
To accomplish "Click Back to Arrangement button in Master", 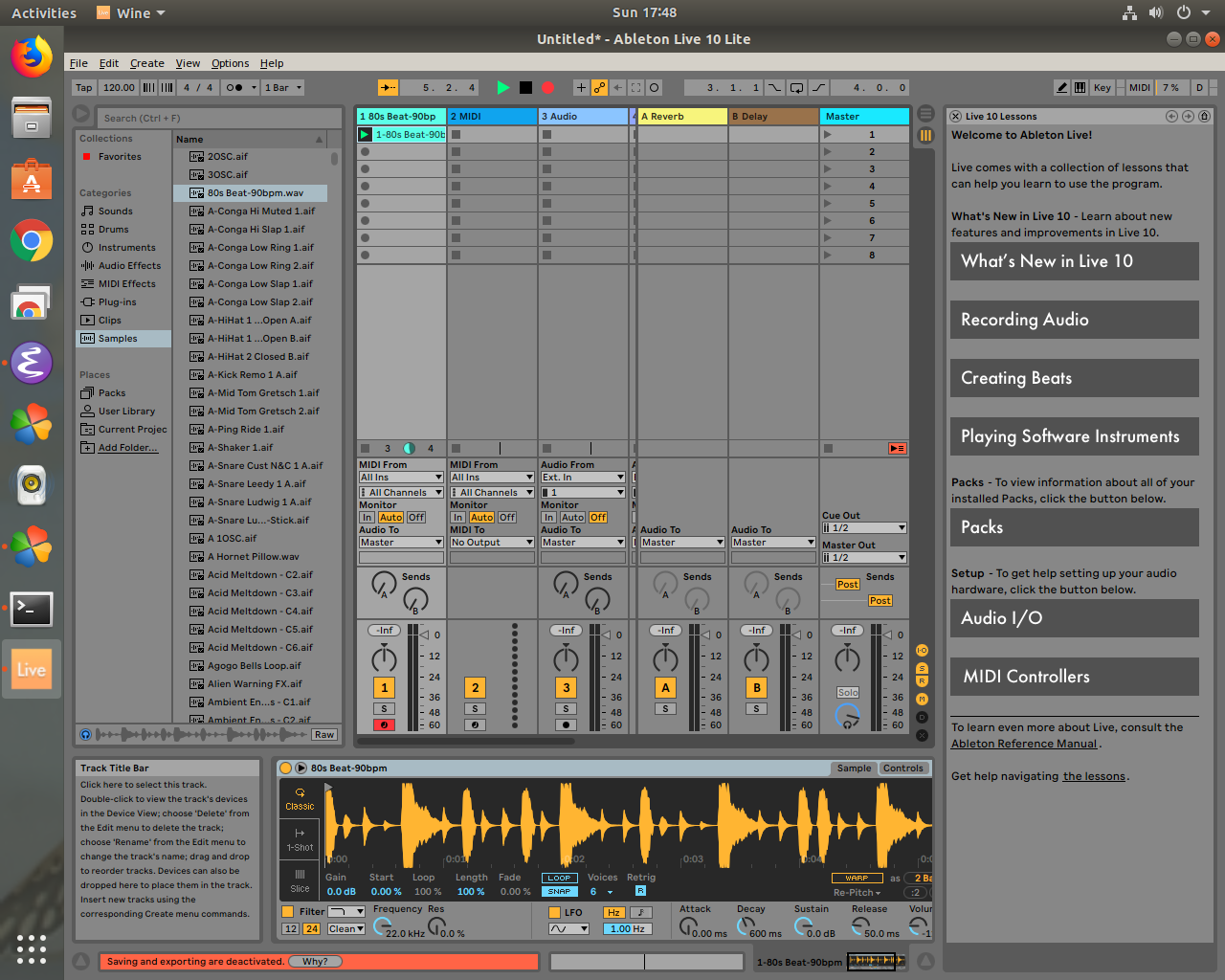I will point(897,448).
